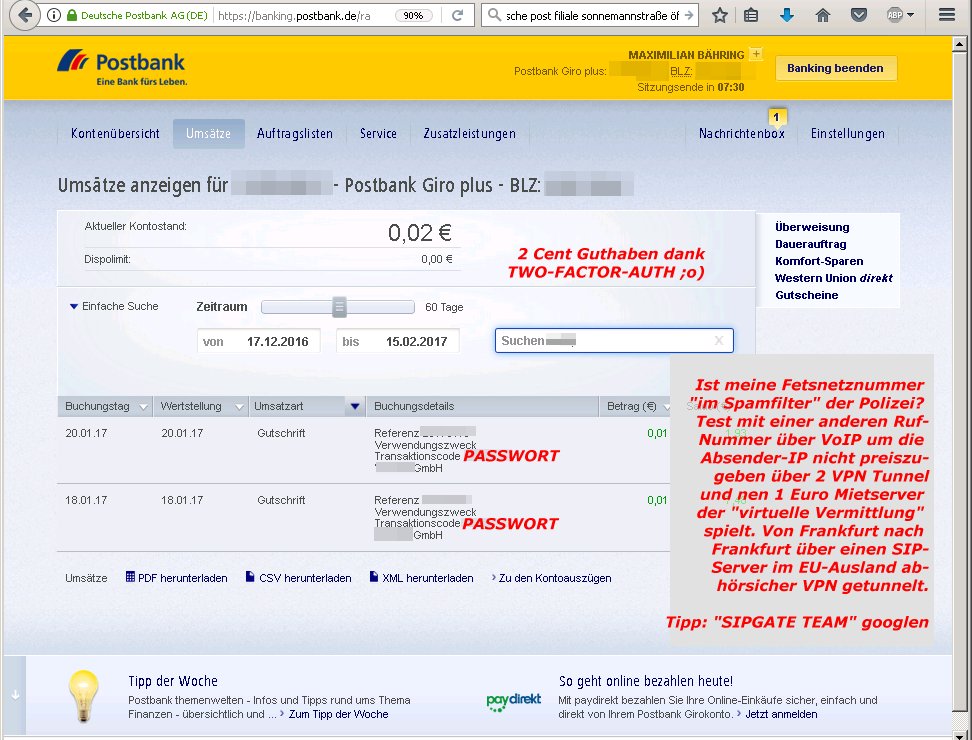Open the Einstellungen tab

point(847,133)
